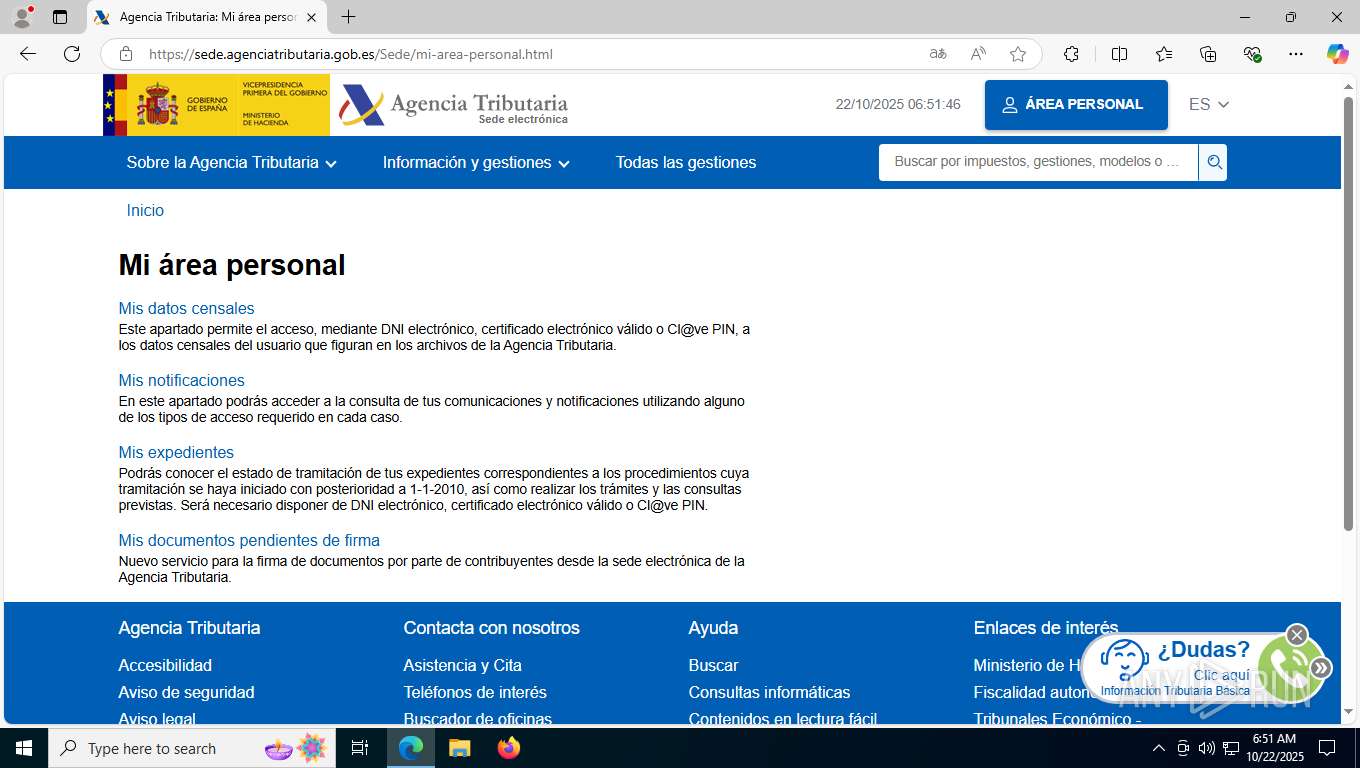Click the Gobierno de España Ministerio de Hacienda logo
The image size is (1360, 768).
(x=216, y=105)
